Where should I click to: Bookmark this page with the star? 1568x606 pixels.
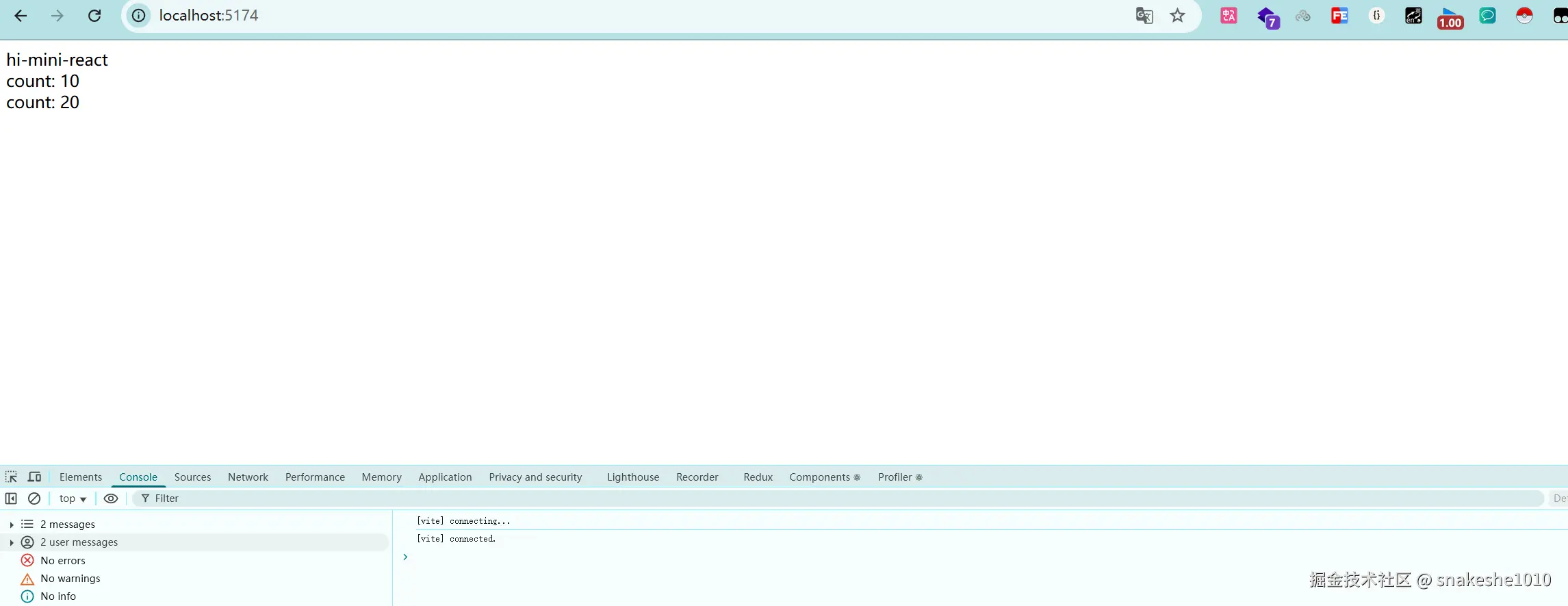[x=1177, y=16]
